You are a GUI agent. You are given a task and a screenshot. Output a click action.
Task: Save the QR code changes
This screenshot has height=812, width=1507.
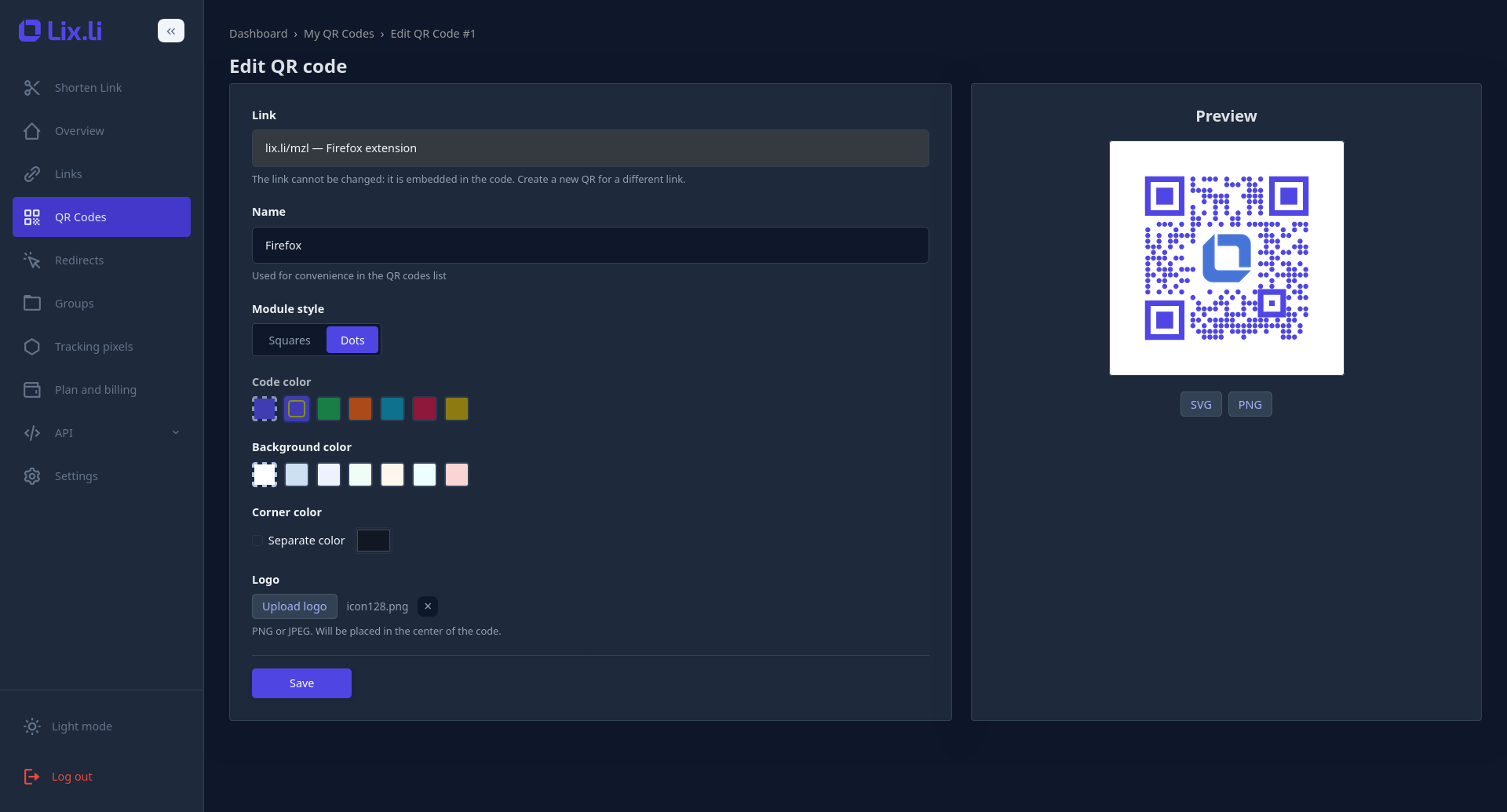pos(301,683)
